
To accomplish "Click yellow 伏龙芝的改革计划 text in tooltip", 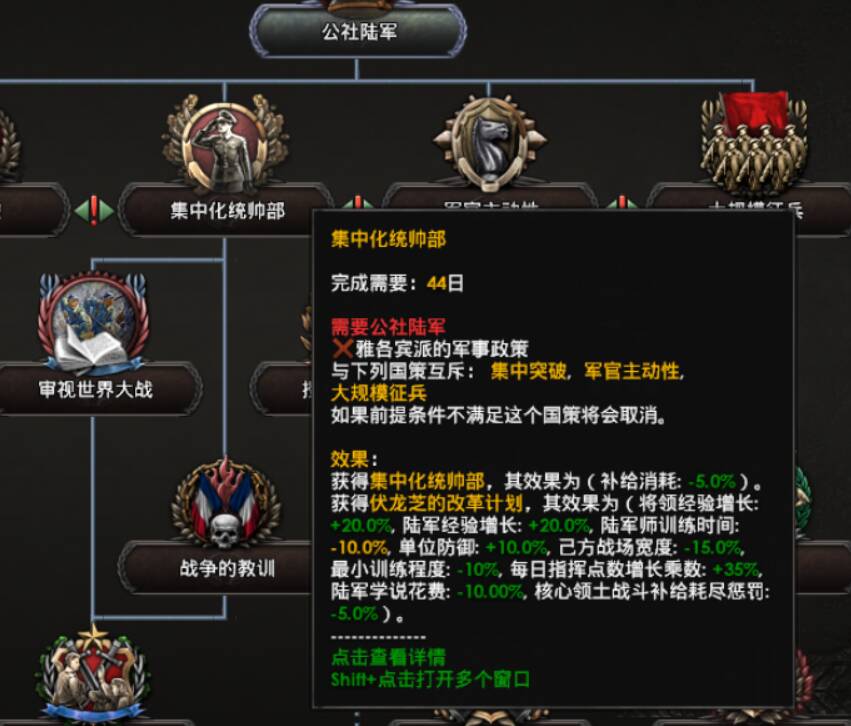I will pos(446,503).
